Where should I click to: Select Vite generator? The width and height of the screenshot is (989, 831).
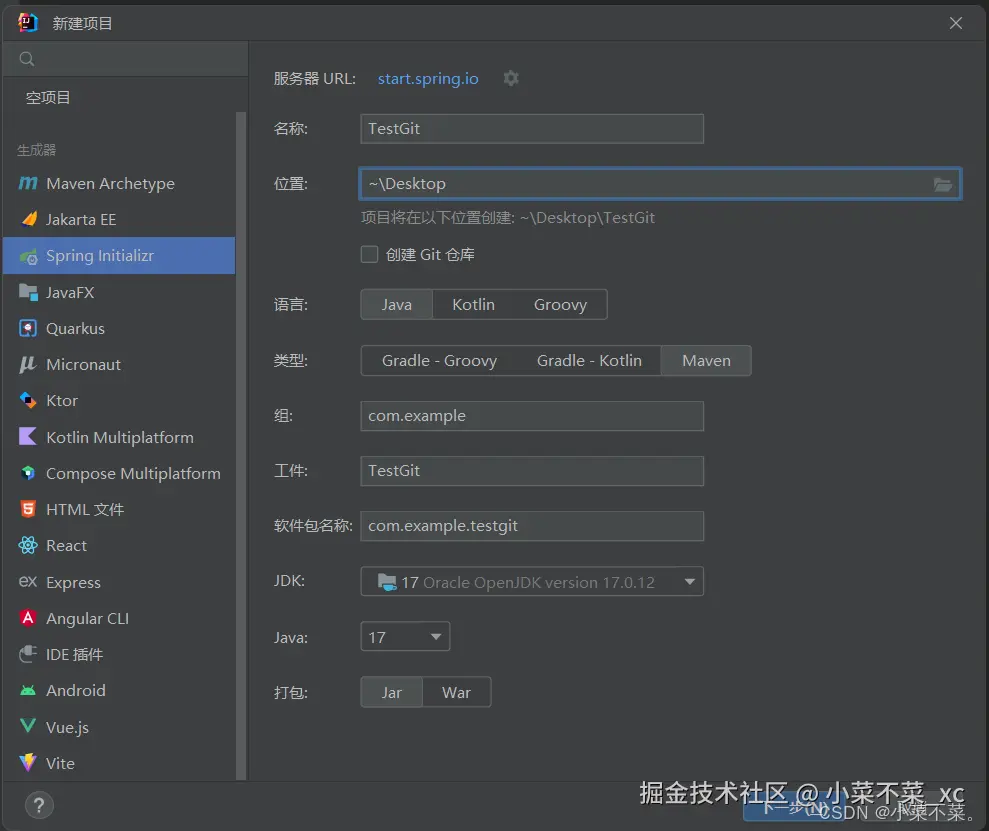(x=119, y=763)
